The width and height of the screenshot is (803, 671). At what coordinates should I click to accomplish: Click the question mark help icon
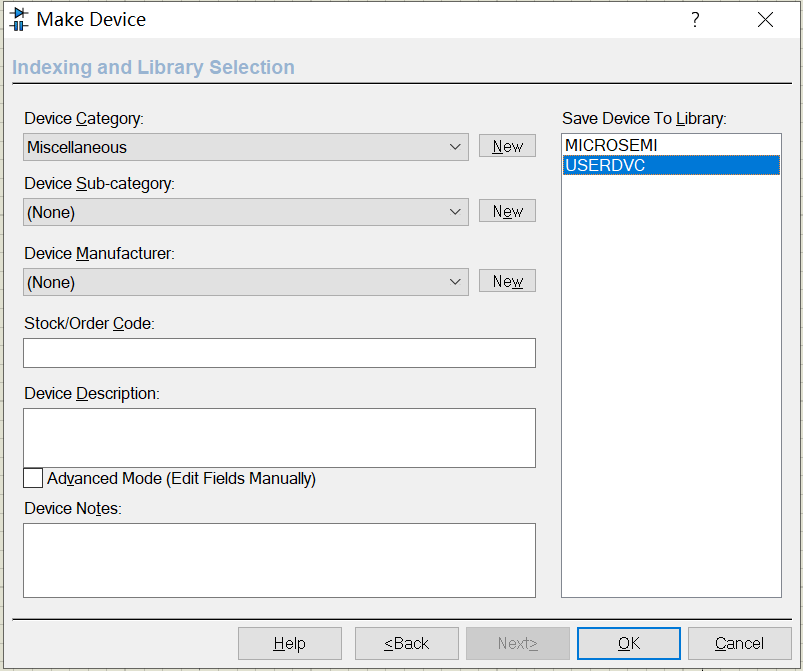click(695, 20)
